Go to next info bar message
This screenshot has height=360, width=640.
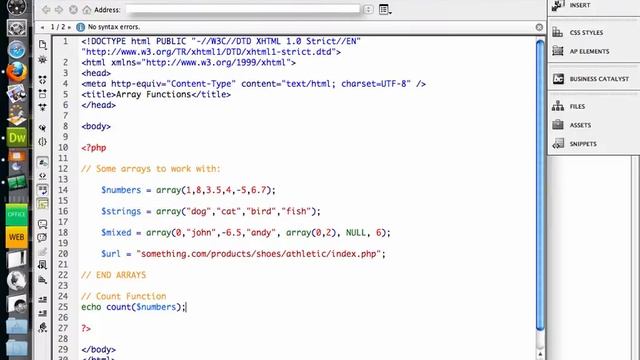point(69,27)
